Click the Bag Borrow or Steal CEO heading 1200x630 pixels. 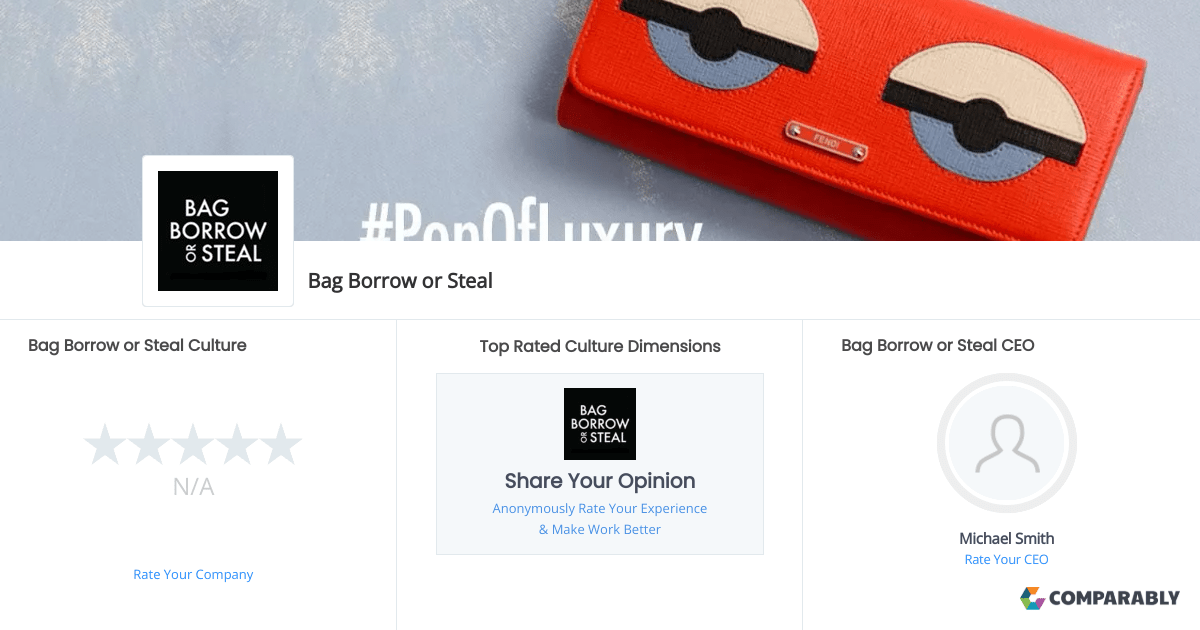coord(938,345)
